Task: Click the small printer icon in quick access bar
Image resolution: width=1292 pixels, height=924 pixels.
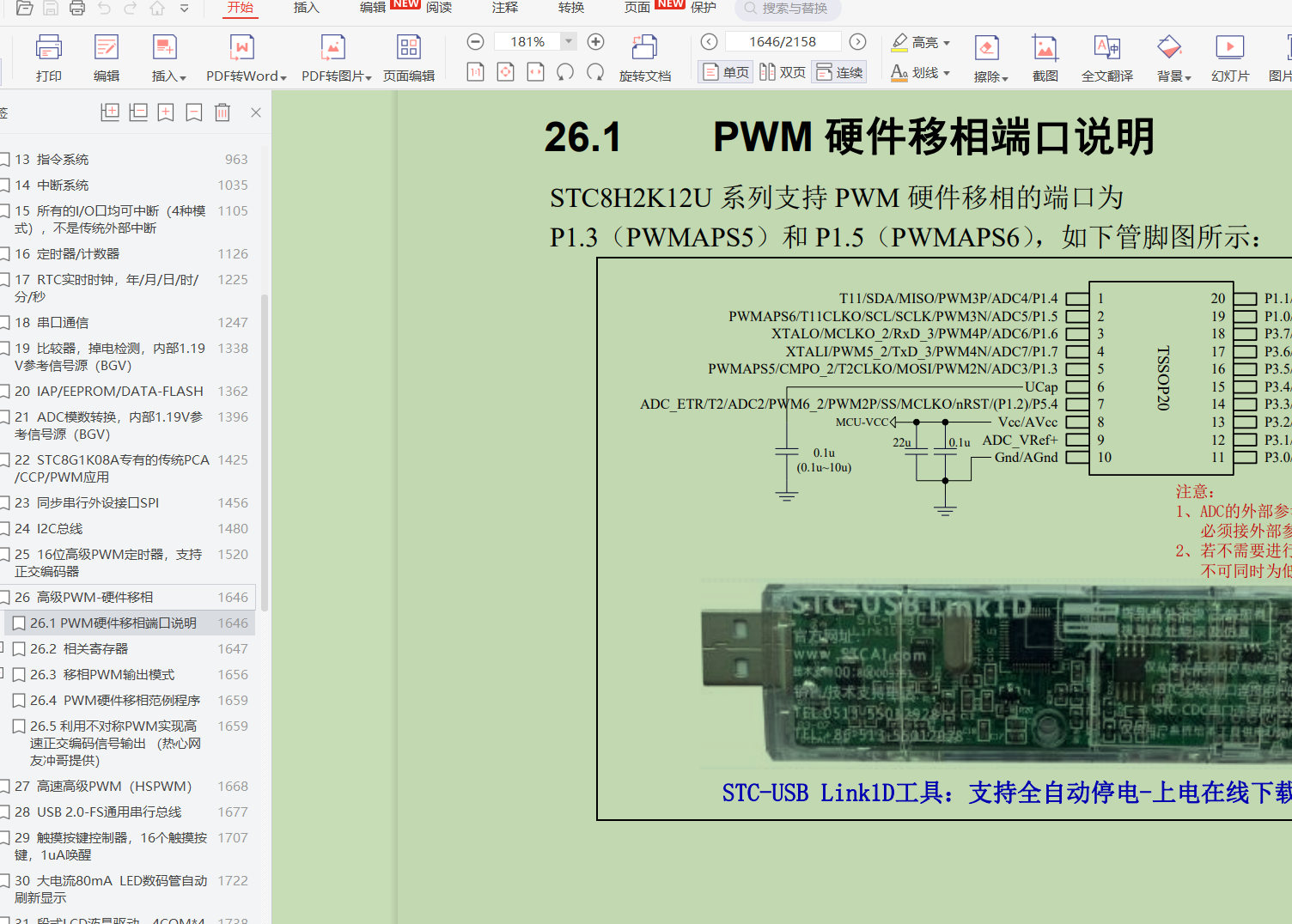Action: coord(77,8)
